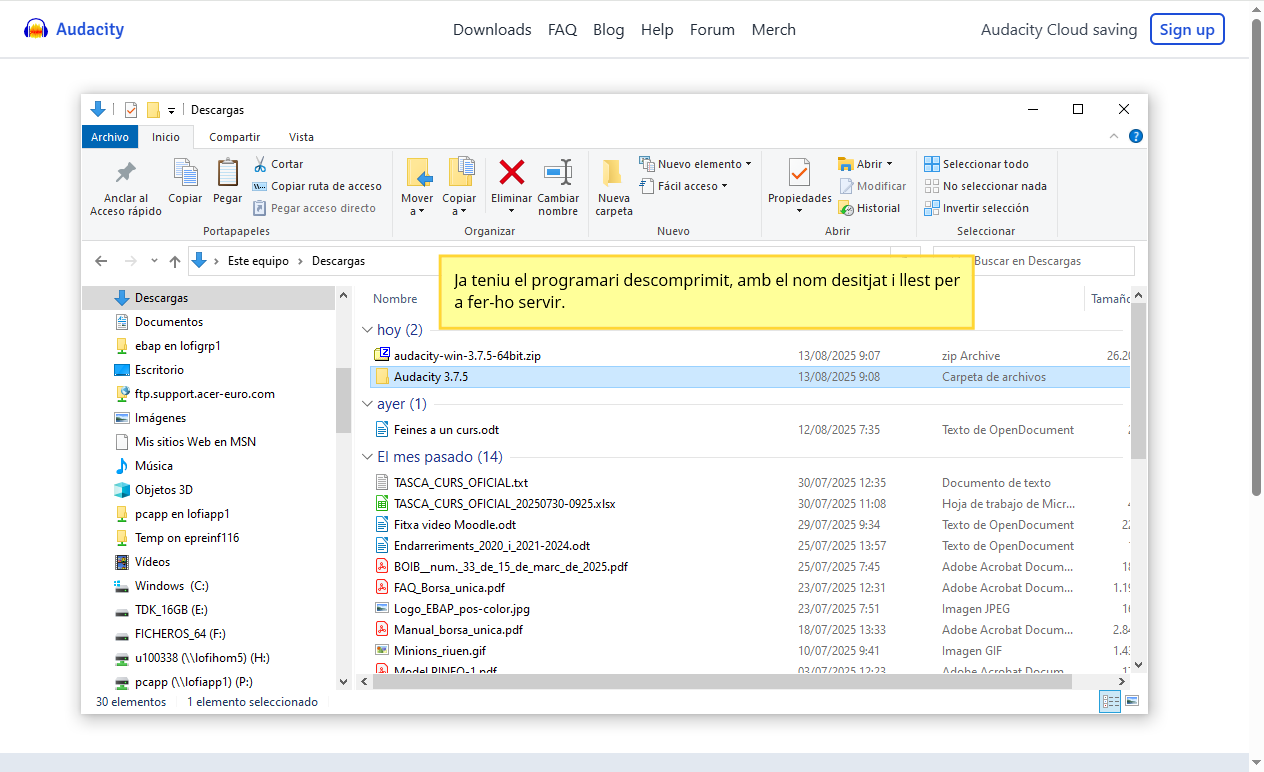1264x772 pixels.
Task: Switch to details view icon
Action: [1110, 701]
